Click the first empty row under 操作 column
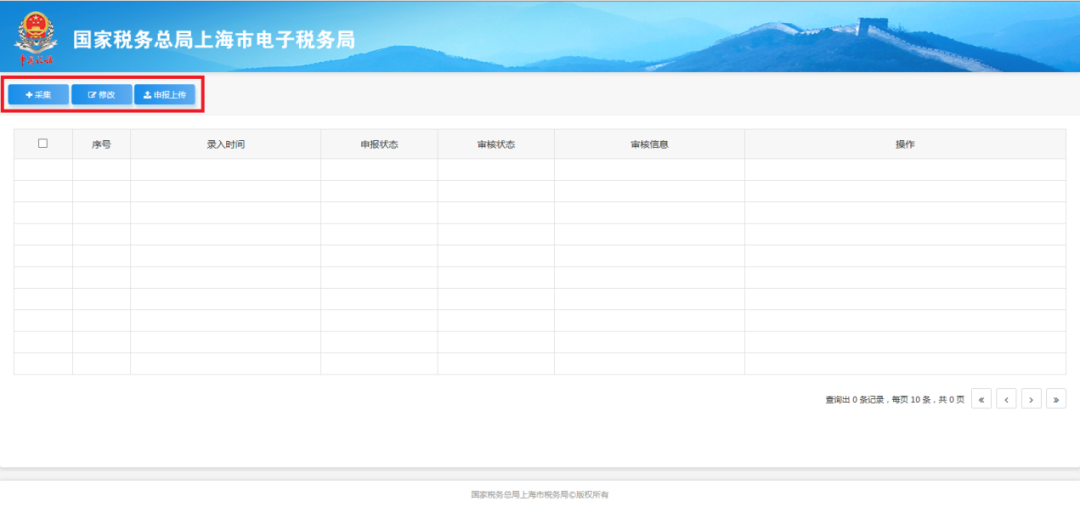Viewport: 1080px width, 507px height. tap(905, 170)
